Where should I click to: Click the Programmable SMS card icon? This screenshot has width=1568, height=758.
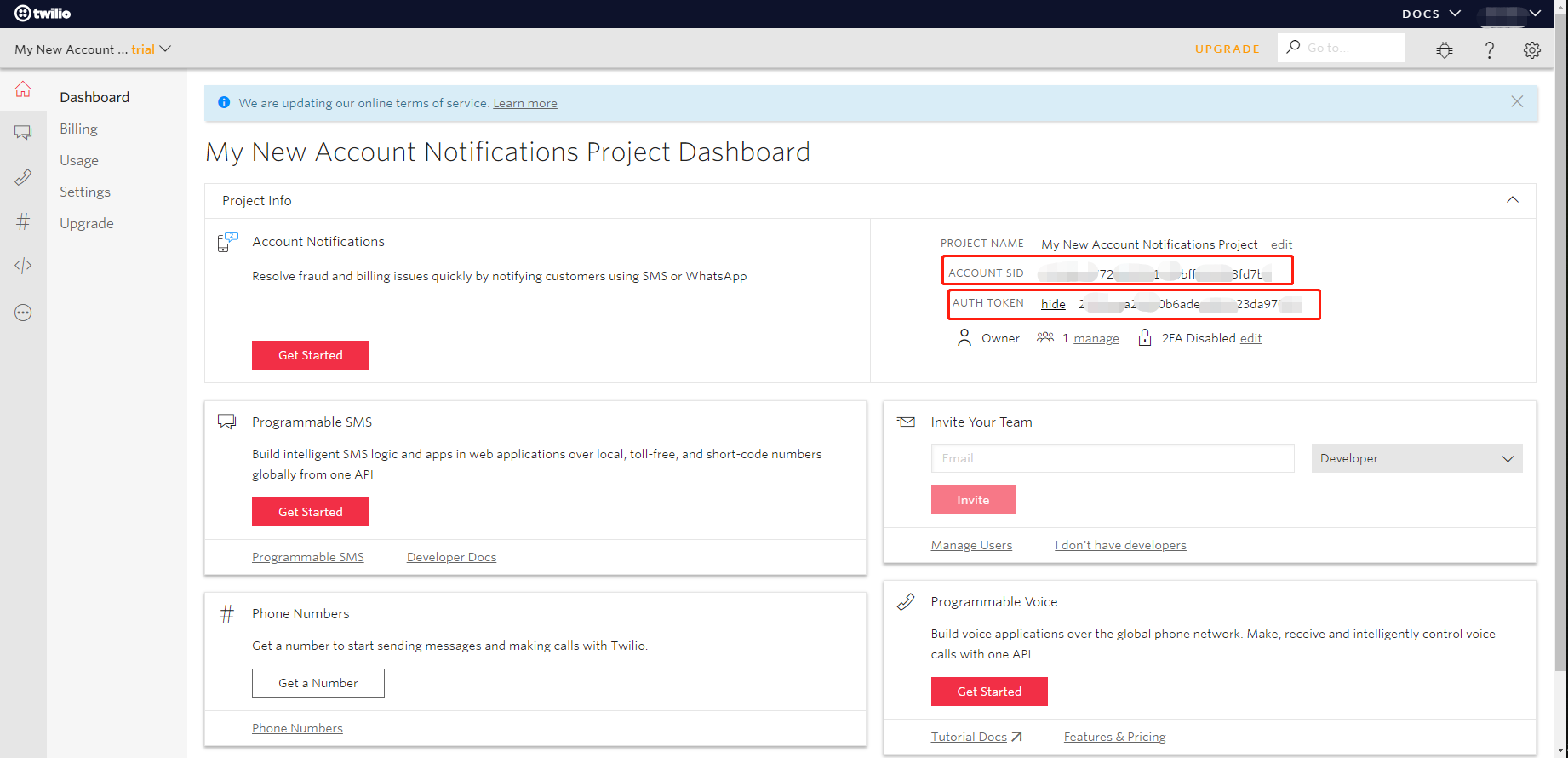(226, 422)
